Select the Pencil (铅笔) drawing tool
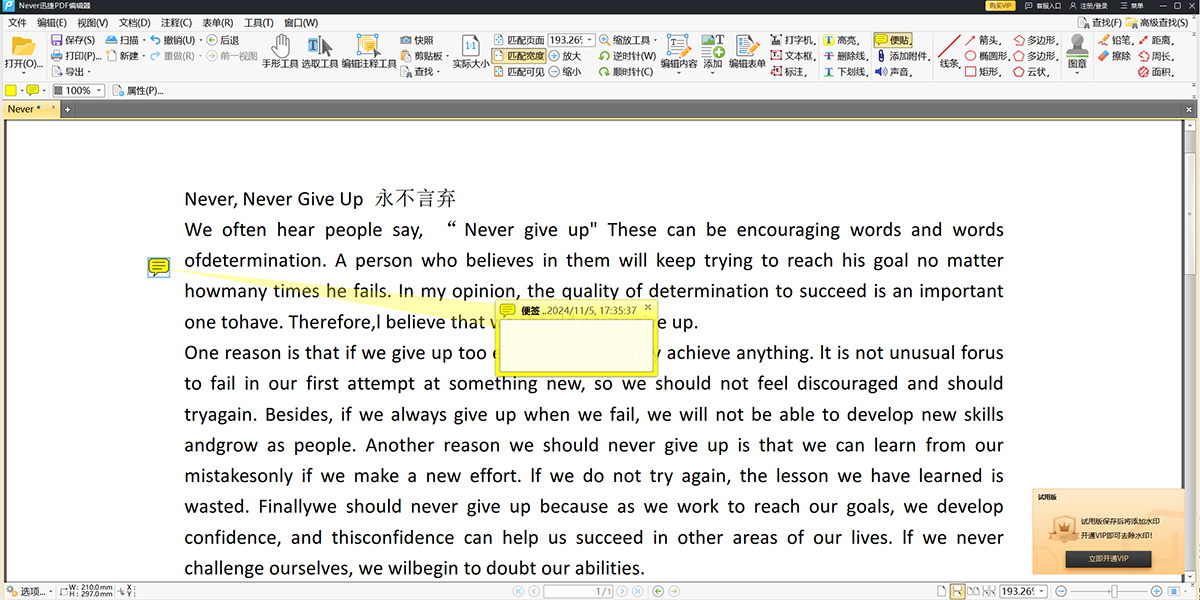The width and height of the screenshot is (1200, 600). (x=1114, y=40)
